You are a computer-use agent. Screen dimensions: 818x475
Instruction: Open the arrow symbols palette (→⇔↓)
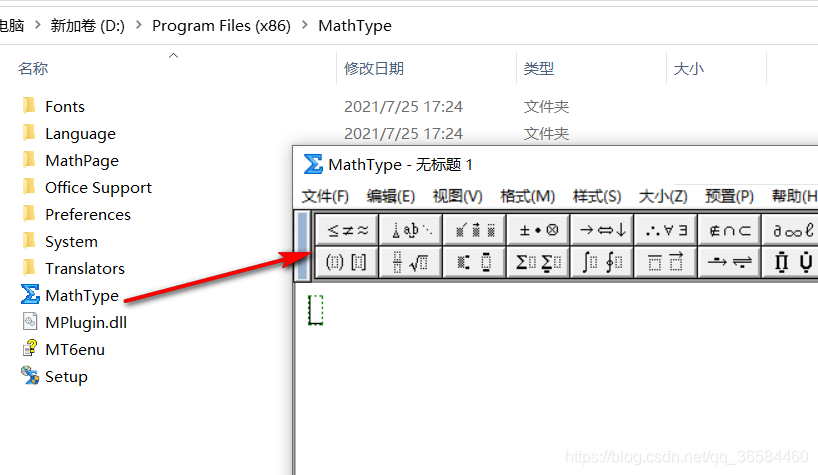[602, 230]
